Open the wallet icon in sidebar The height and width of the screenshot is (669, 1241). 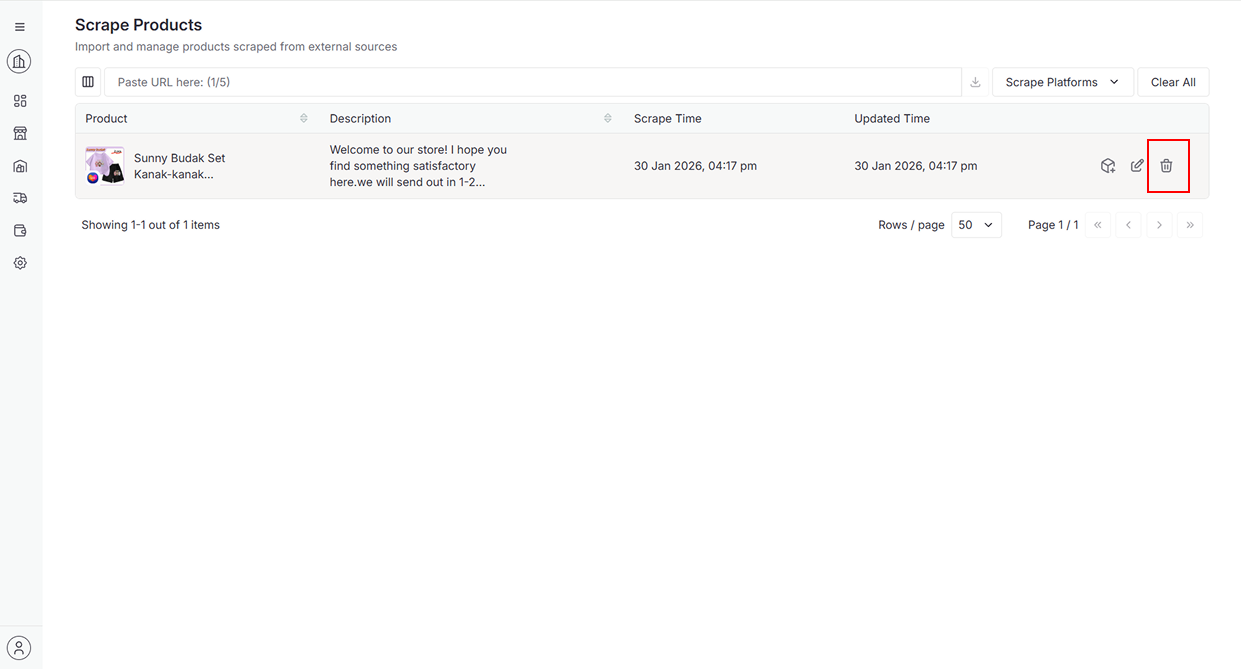(20, 231)
